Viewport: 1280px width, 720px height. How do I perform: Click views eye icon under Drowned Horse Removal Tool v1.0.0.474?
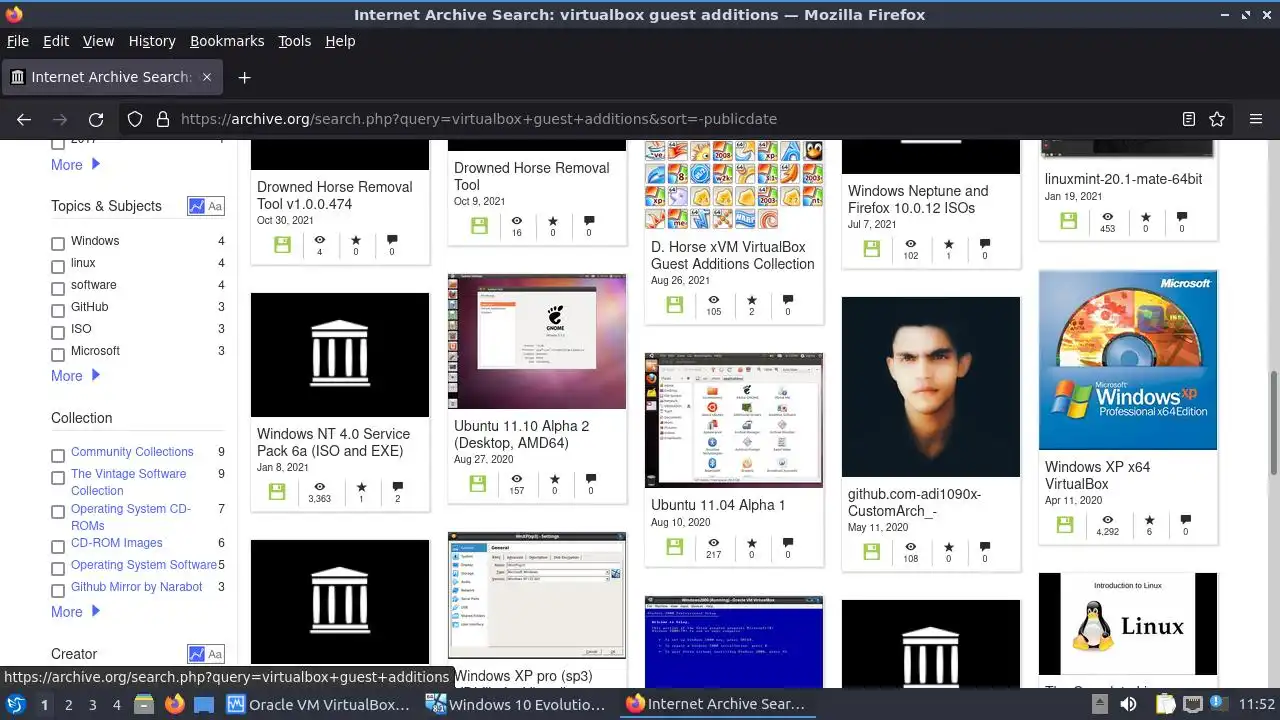[x=320, y=240]
